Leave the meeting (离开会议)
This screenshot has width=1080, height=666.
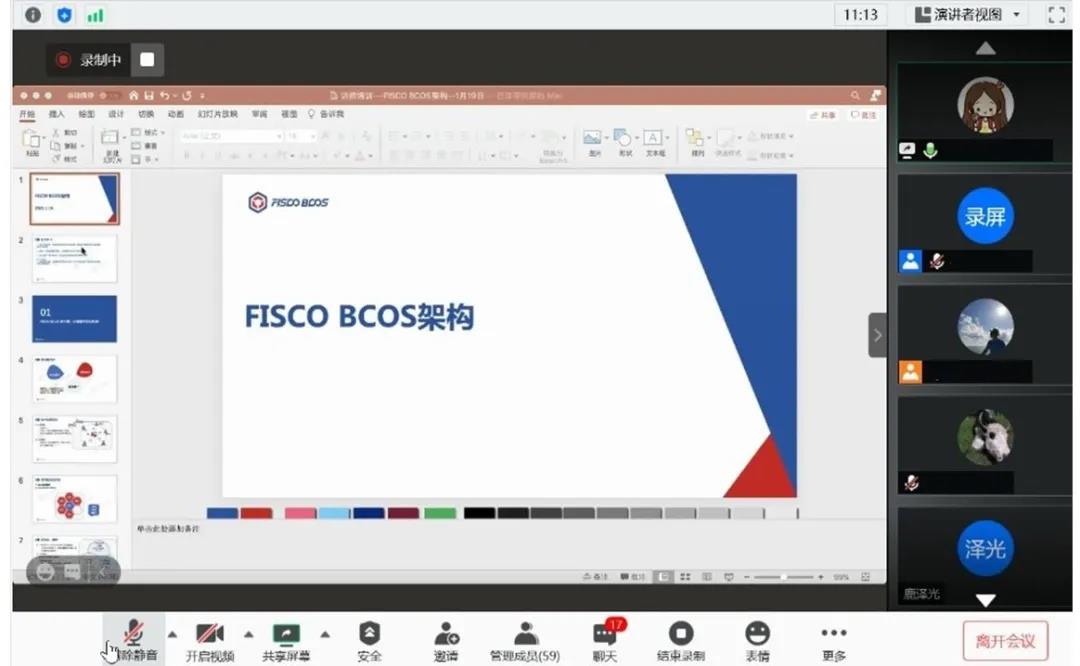coord(1005,641)
